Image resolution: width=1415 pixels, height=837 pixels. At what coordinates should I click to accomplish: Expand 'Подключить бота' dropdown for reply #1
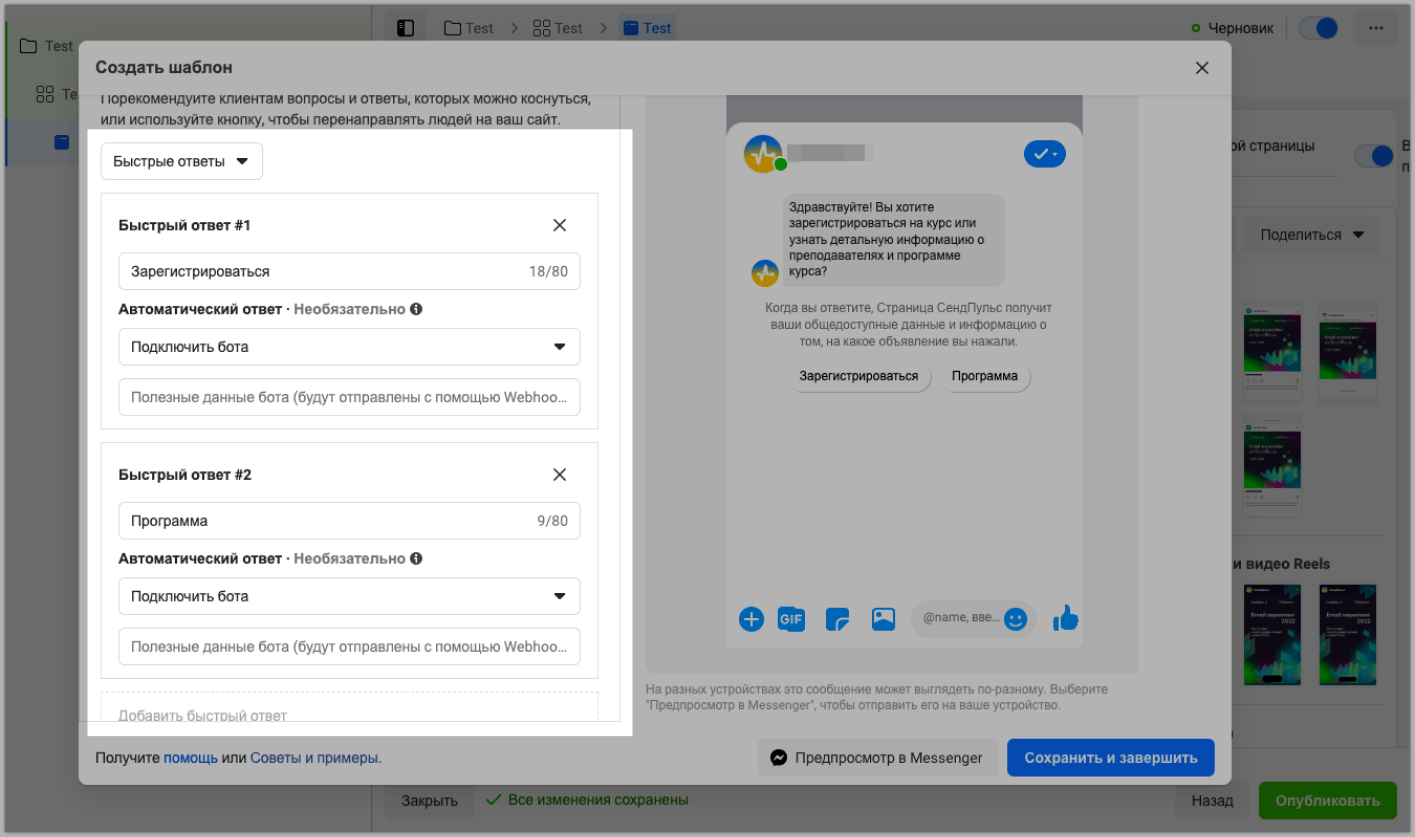coord(349,347)
